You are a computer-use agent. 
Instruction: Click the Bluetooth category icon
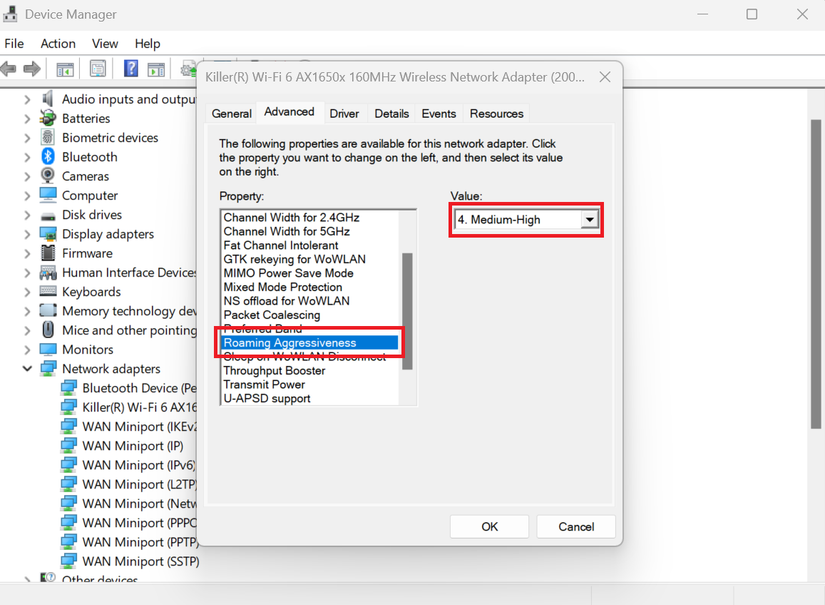pyautogui.click(x=46, y=156)
